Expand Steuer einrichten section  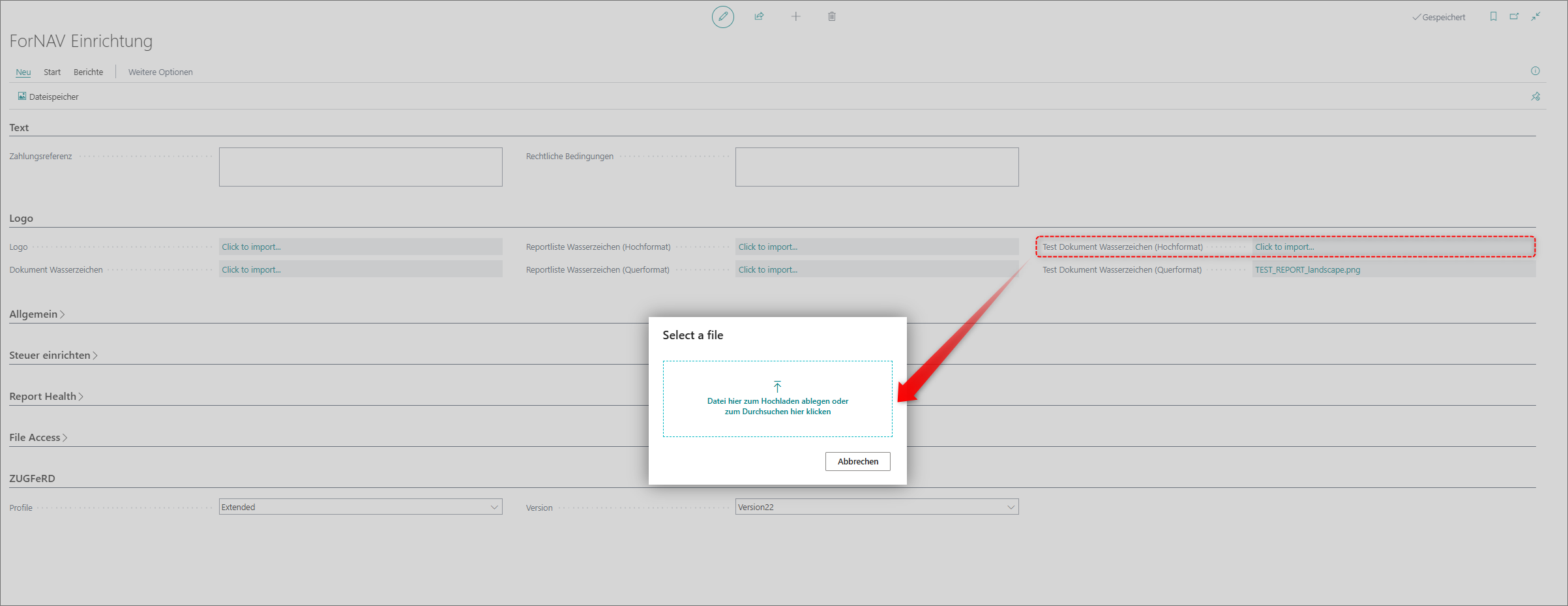point(53,356)
